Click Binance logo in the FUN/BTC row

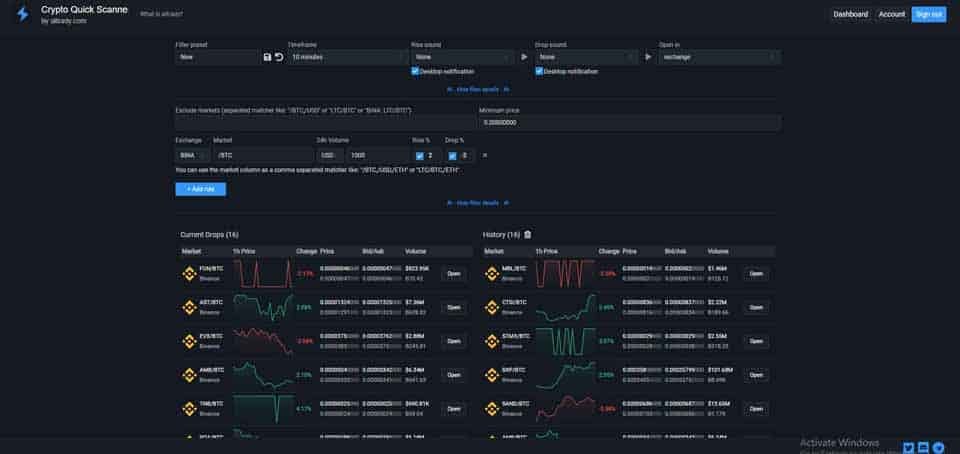coord(190,274)
